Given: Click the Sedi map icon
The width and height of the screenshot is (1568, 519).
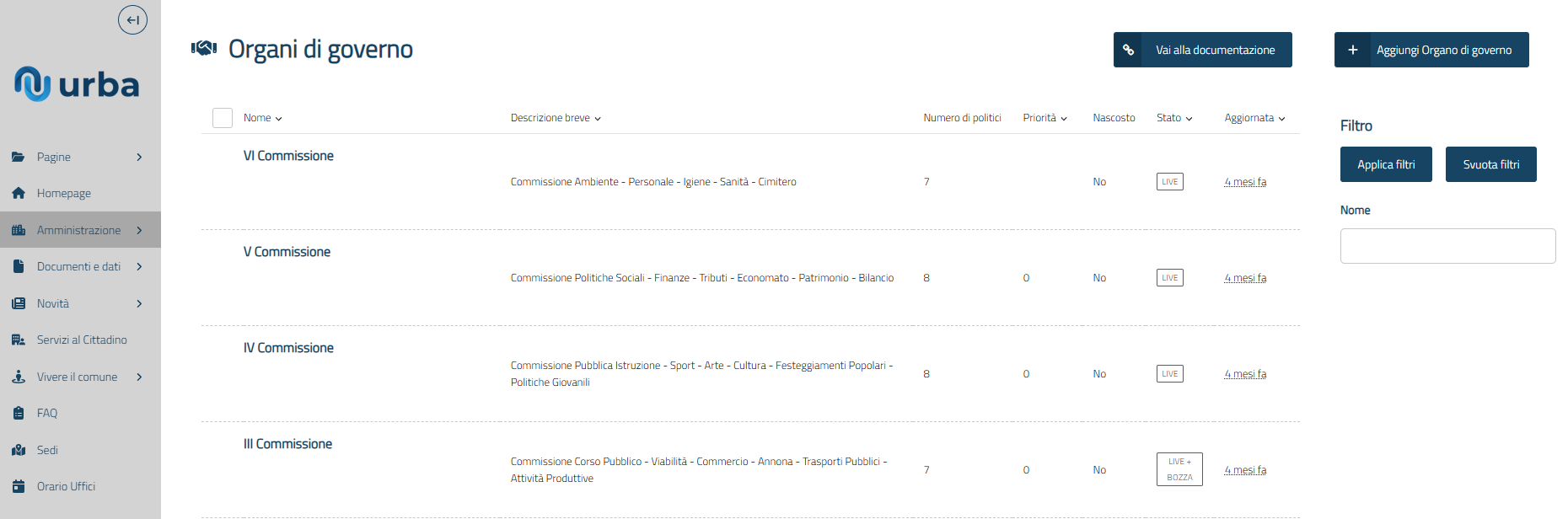Looking at the screenshot, I should point(19,450).
